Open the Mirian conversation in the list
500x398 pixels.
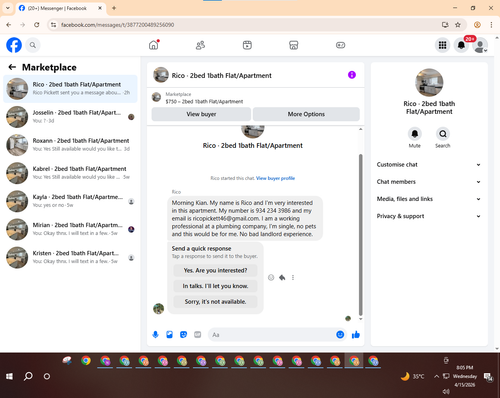(70, 229)
